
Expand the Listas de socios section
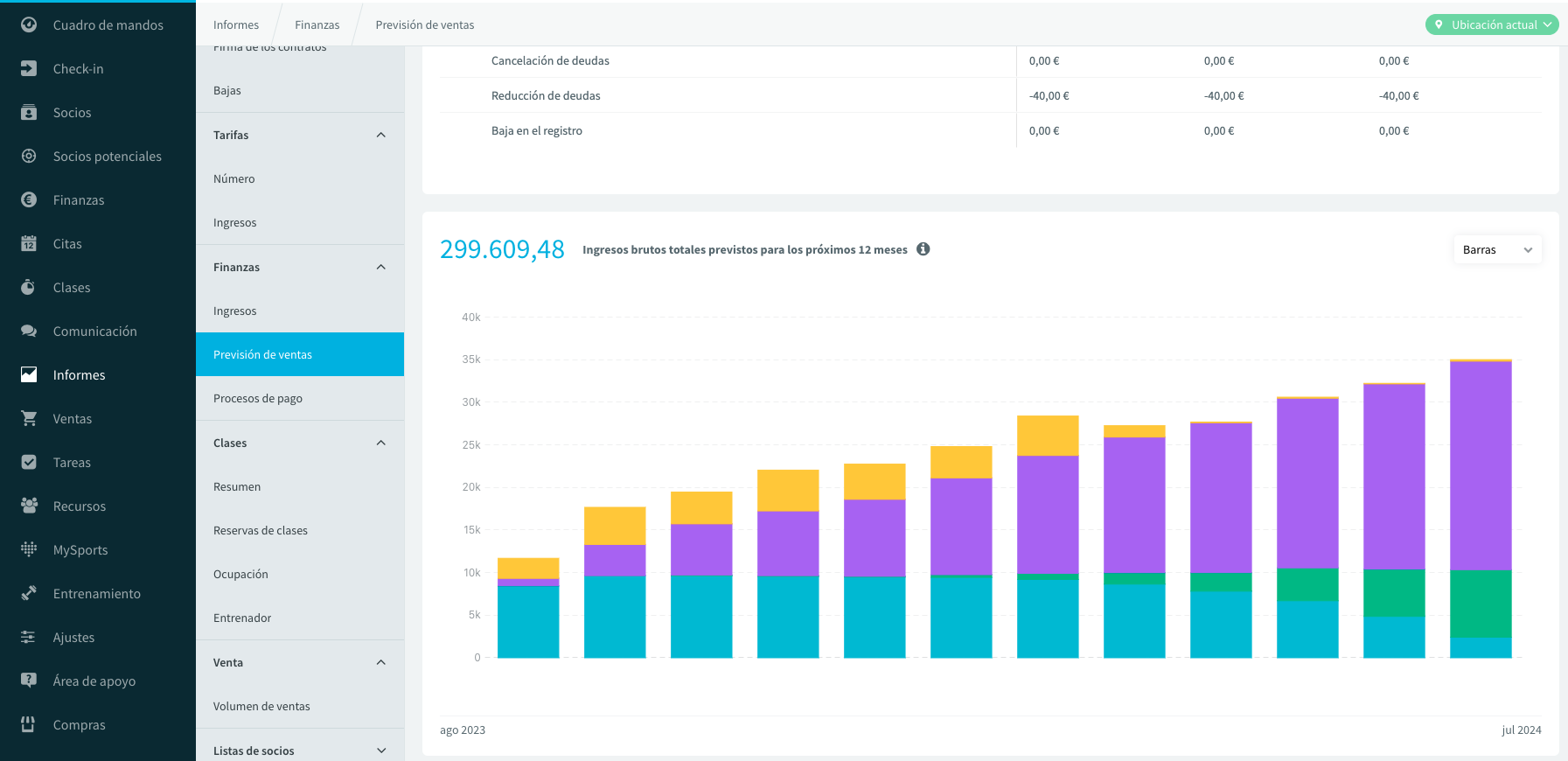pyautogui.click(x=381, y=751)
